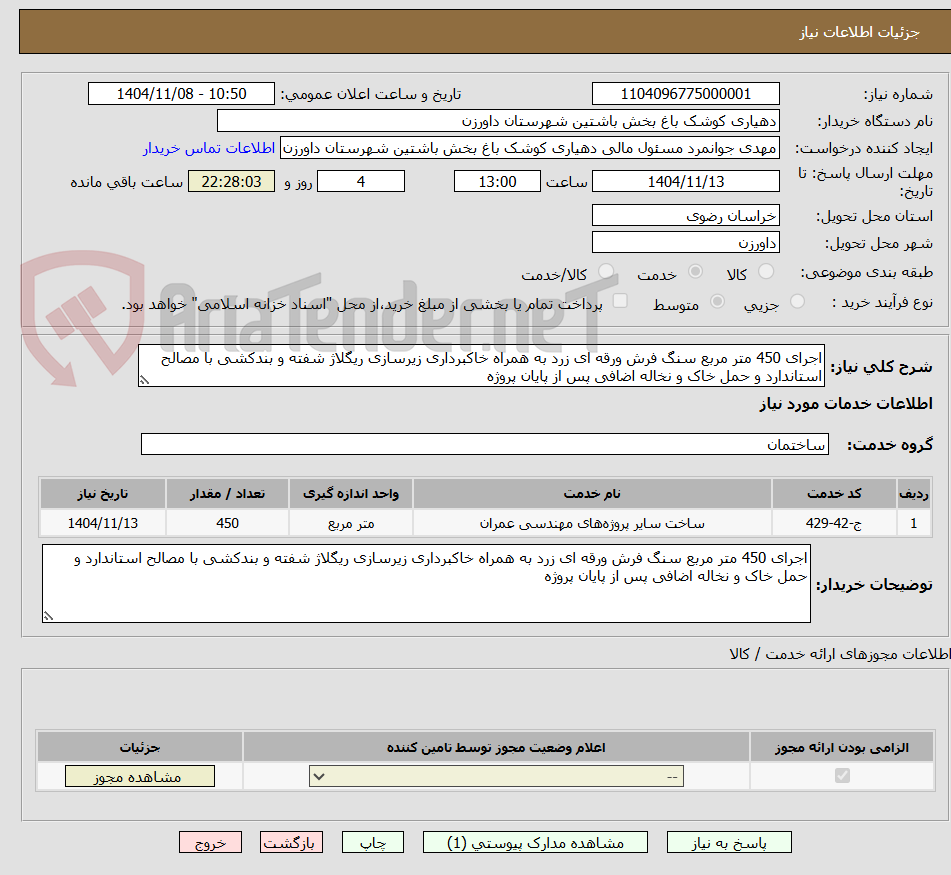Click the buyer organization name field

(498, 121)
